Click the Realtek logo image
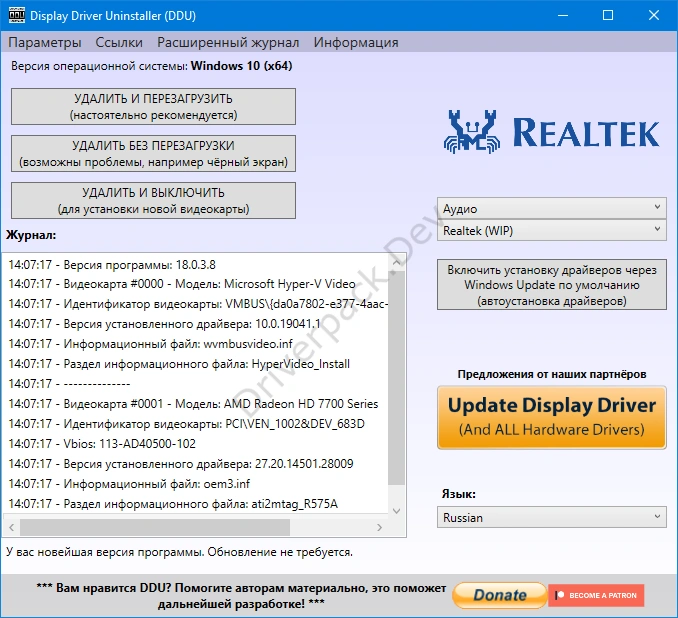The width and height of the screenshot is (678, 618). pos(551,131)
